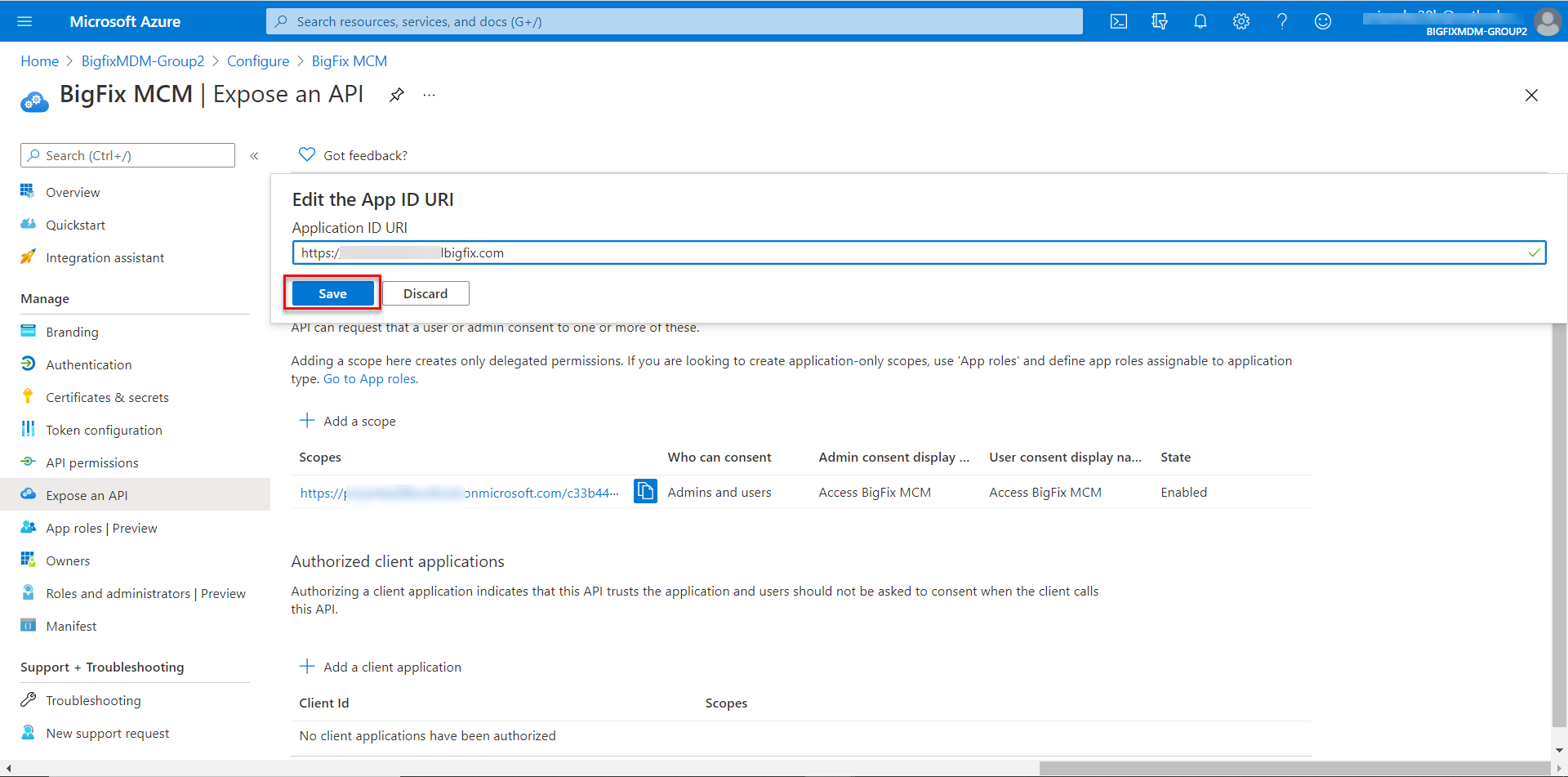Save the Application ID URI
This screenshot has height=777, width=1568.
click(332, 293)
